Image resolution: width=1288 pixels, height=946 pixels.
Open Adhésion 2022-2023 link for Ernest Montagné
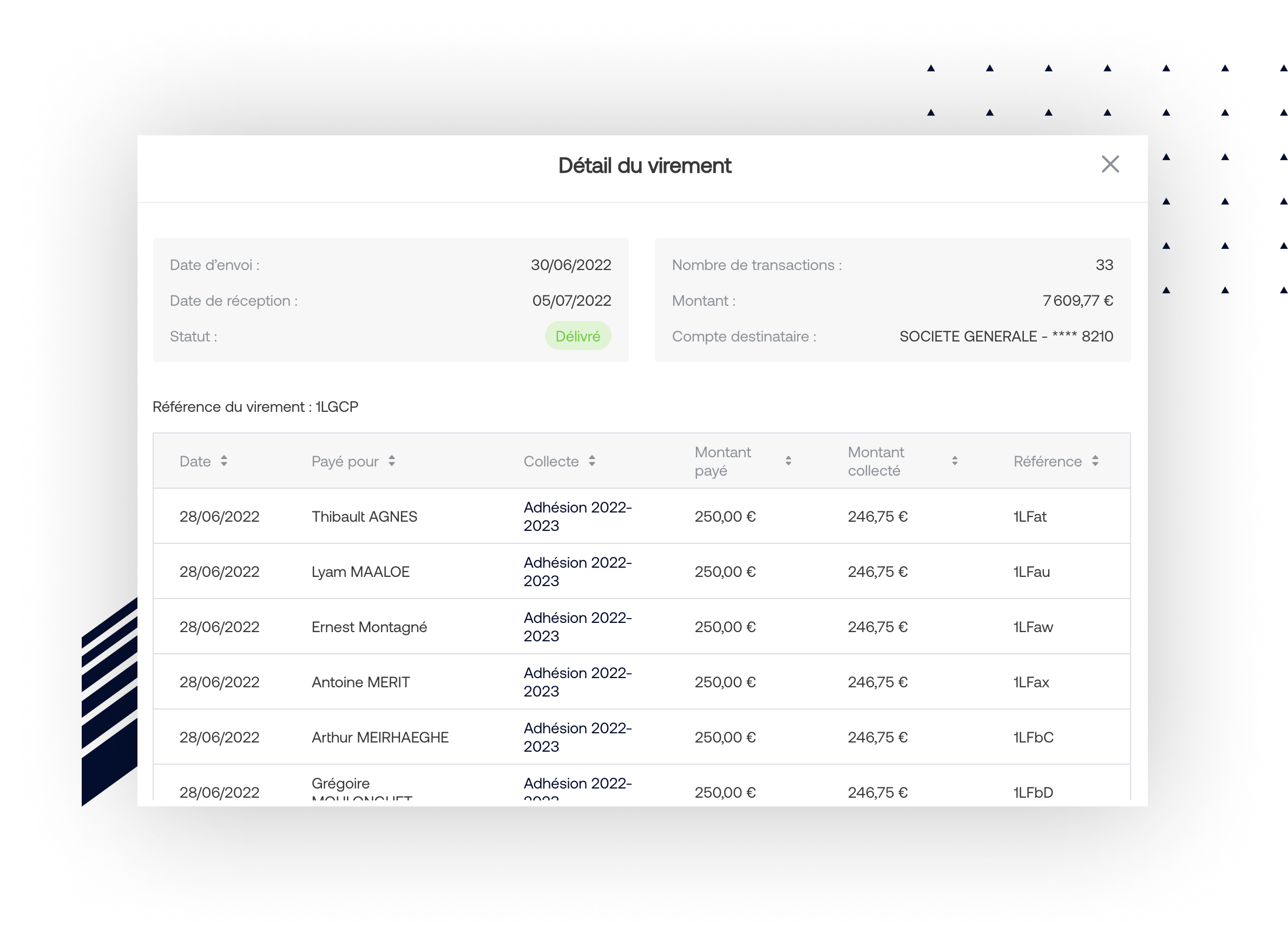(x=577, y=627)
